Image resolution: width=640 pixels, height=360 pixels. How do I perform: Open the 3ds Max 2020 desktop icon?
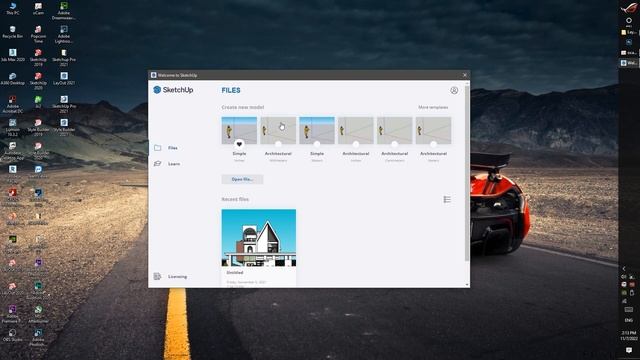tap(13, 55)
